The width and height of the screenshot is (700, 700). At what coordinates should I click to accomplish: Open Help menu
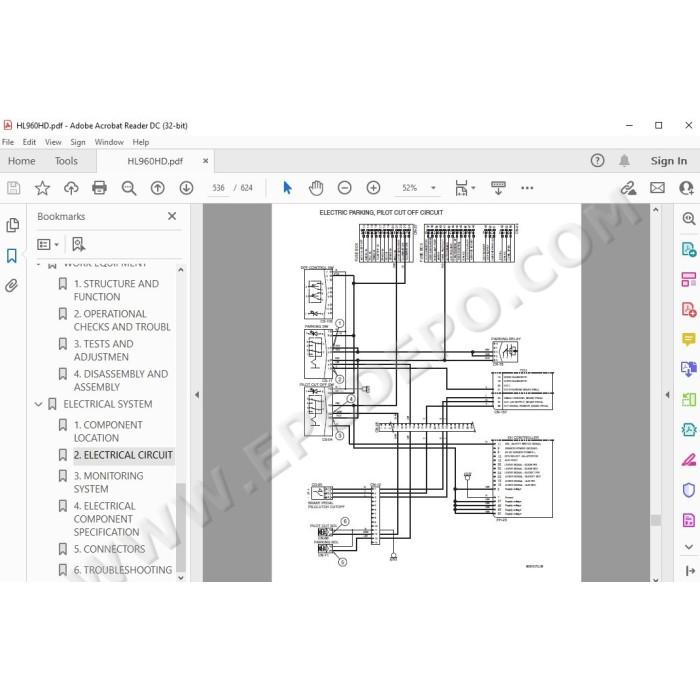141,142
